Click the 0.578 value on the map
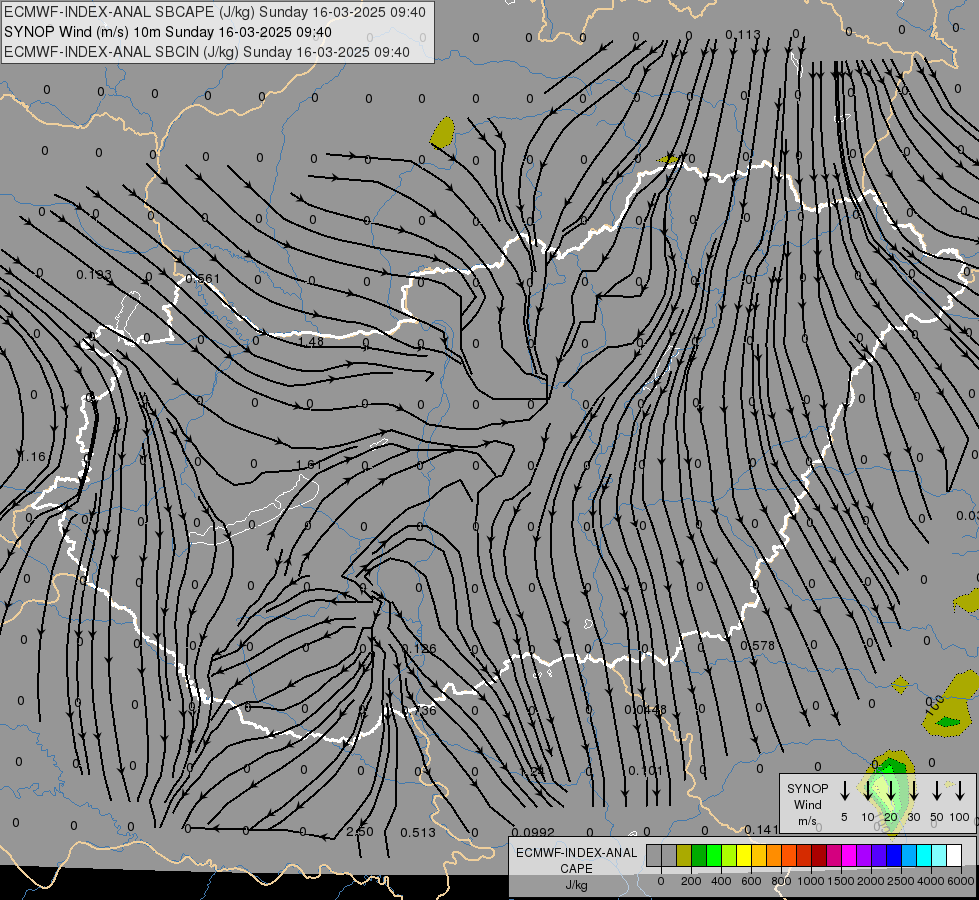 [757, 645]
